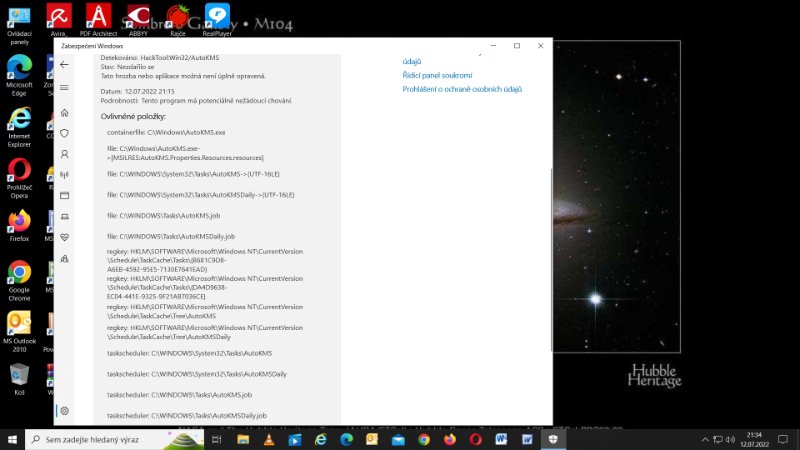
Task: Open the network icon in system tray
Action: pos(718,439)
